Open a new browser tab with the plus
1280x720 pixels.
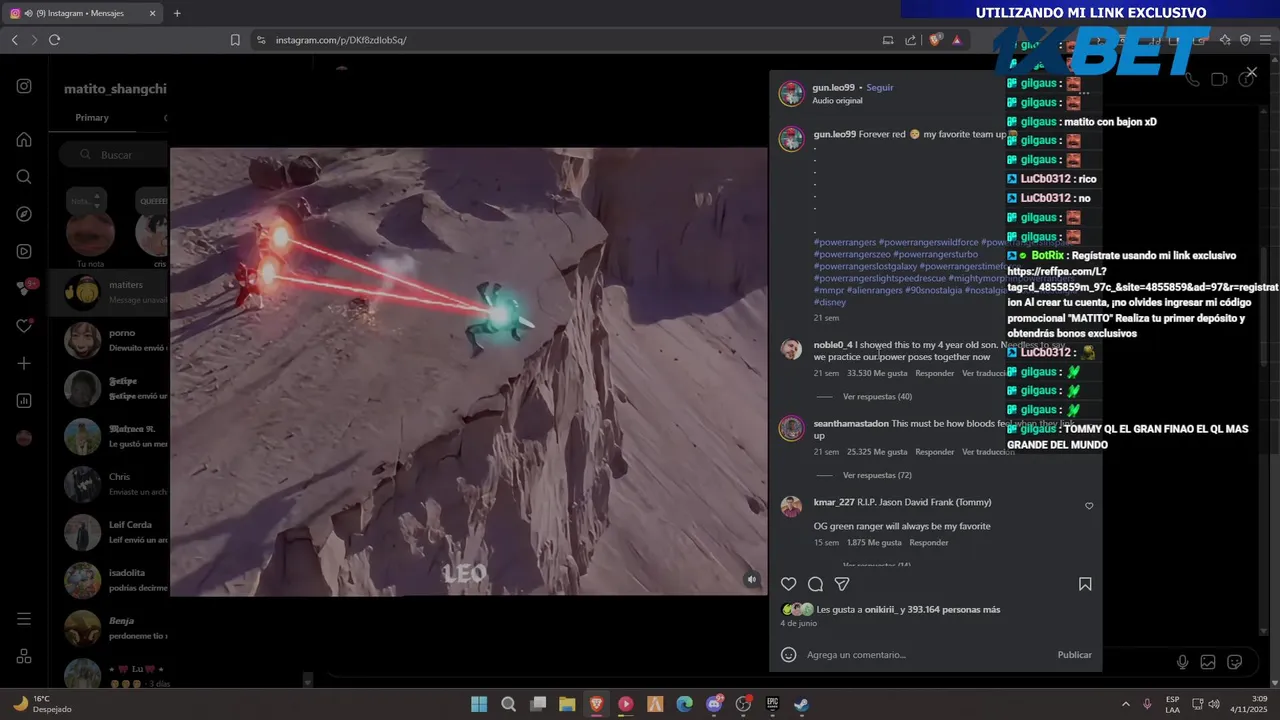[x=177, y=13]
